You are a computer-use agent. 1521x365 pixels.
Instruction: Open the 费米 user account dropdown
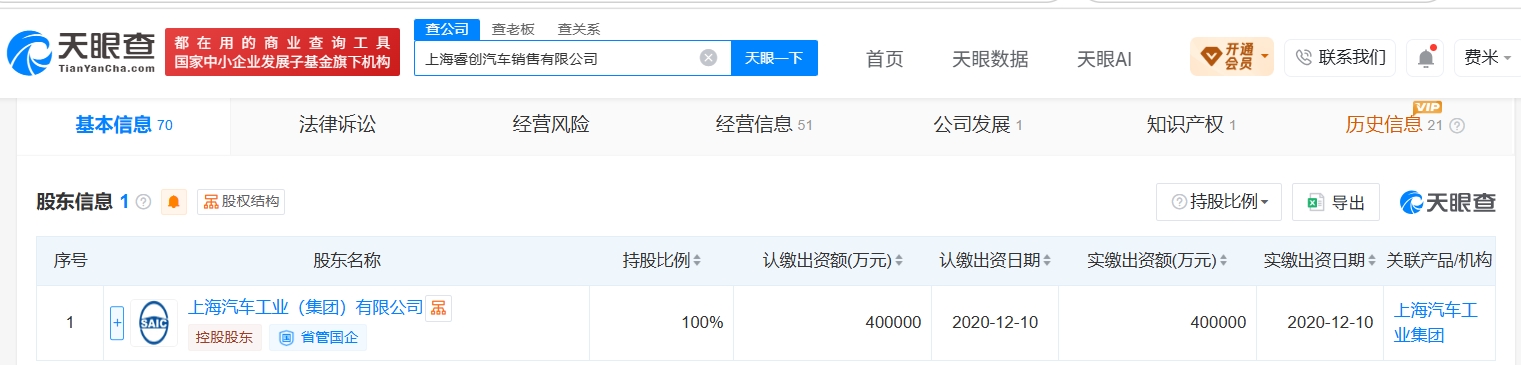(x=1488, y=58)
